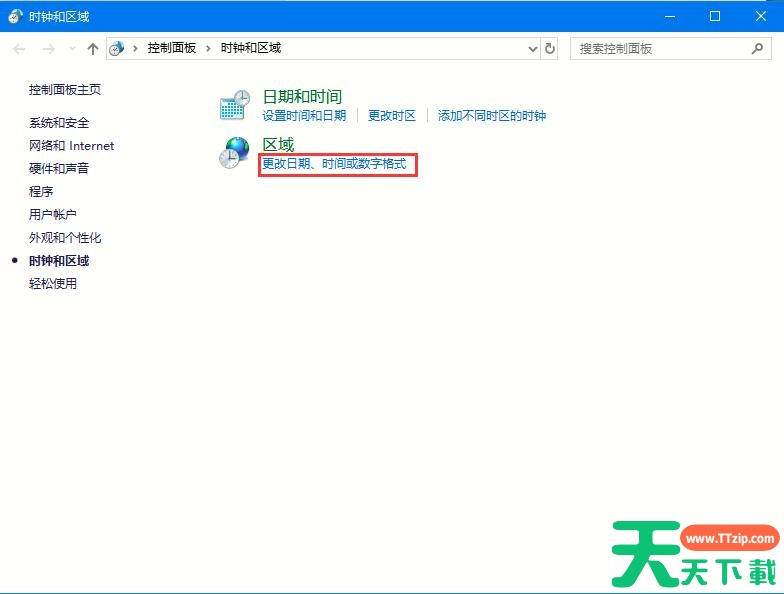Screen dimensions: 784x594
Task: Open 用户帐户 category
Action: (x=53, y=214)
